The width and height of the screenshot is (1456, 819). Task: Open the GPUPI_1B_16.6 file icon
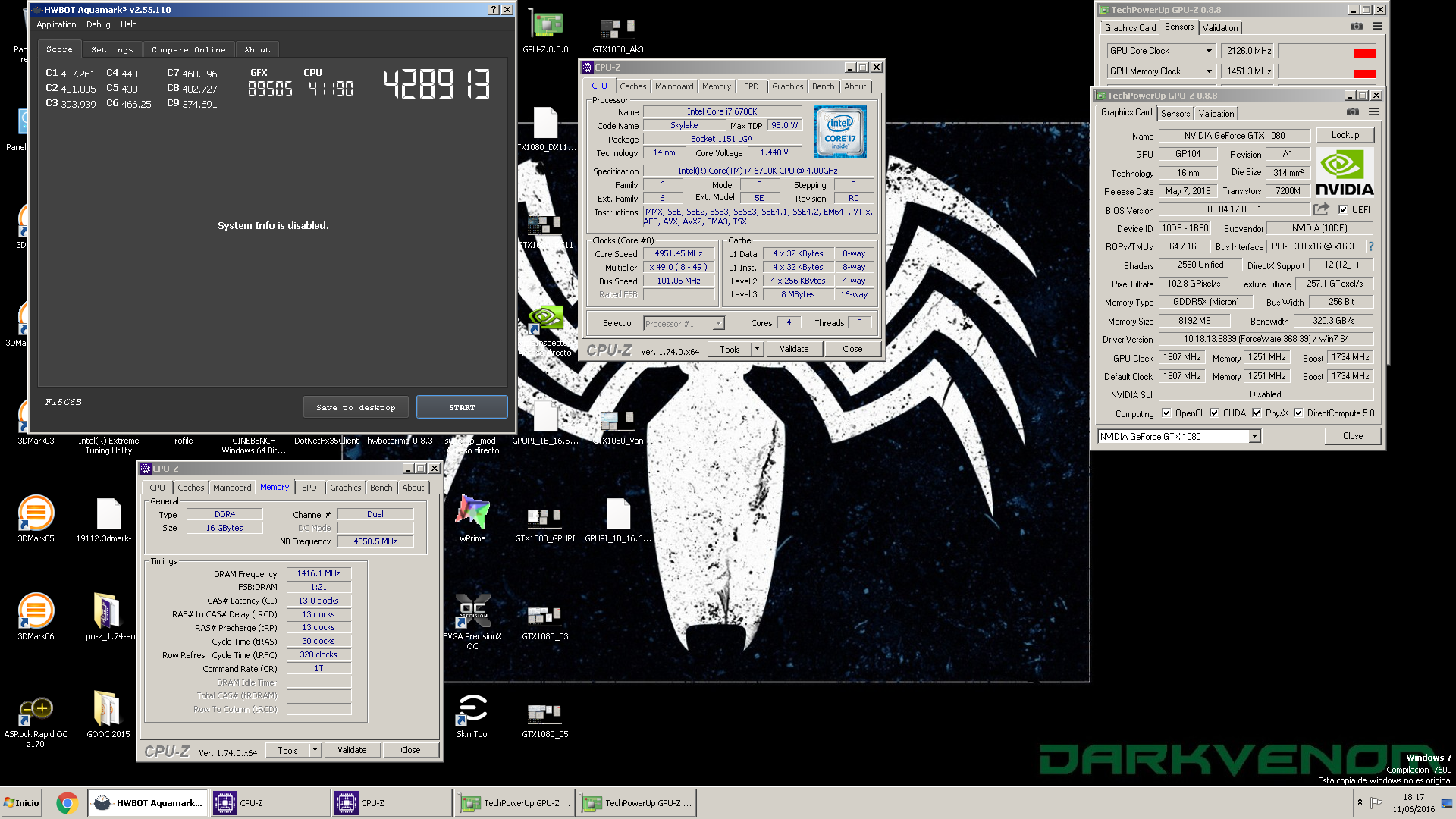point(618,520)
